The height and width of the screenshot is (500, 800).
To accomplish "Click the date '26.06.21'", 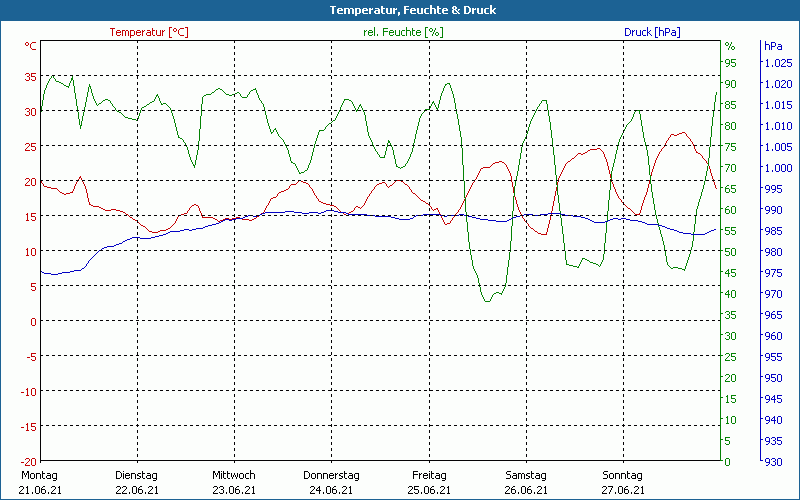I will [x=526, y=490].
